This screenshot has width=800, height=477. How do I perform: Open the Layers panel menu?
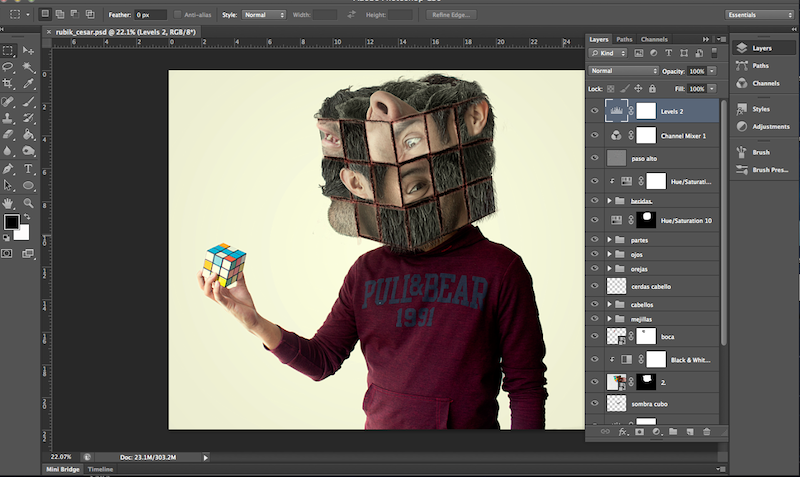pos(721,39)
